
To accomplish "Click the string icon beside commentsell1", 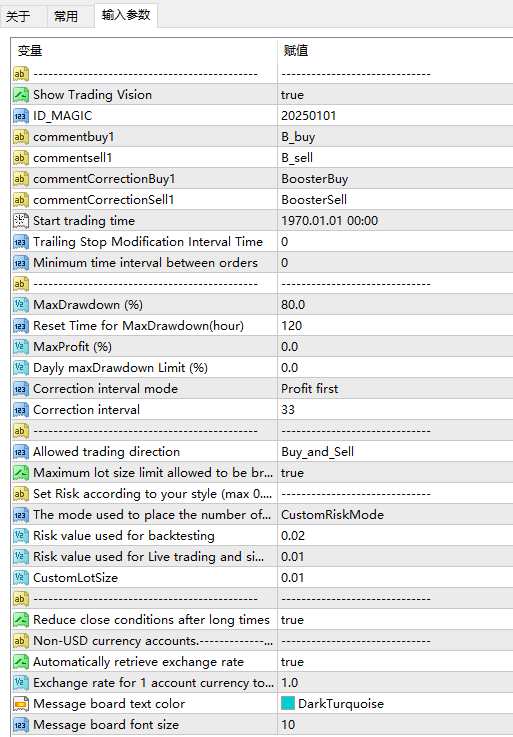I will click(x=21, y=158).
